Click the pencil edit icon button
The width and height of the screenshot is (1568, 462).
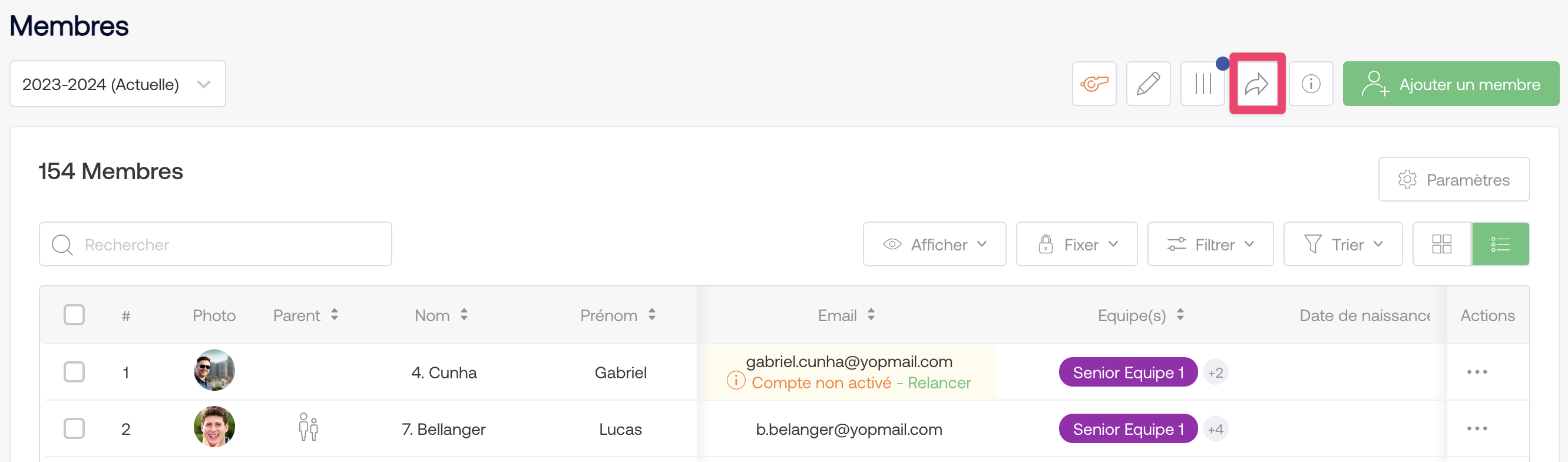click(1148, 84)
